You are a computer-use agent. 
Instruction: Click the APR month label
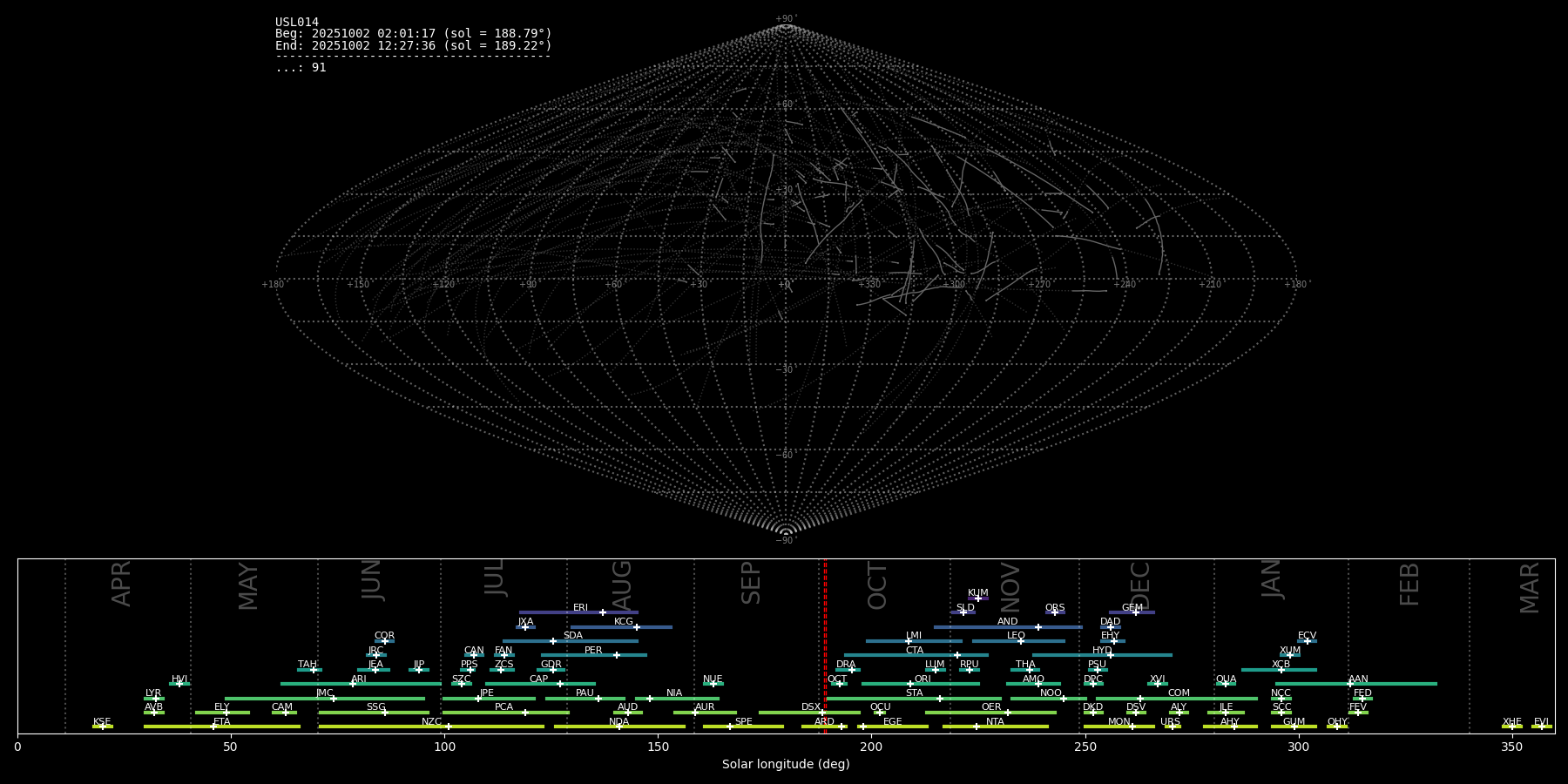coord(122,584)
